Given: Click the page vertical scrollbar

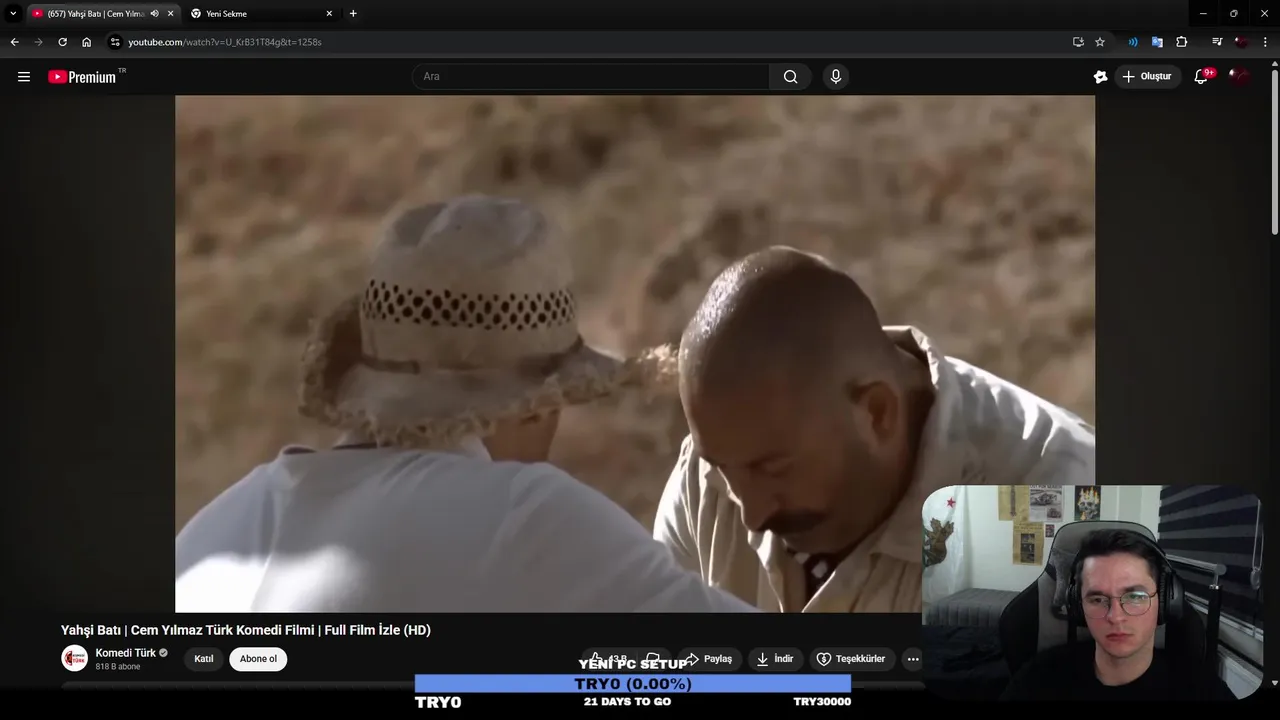Looking at the screenshot, I should coord(1274,150).
